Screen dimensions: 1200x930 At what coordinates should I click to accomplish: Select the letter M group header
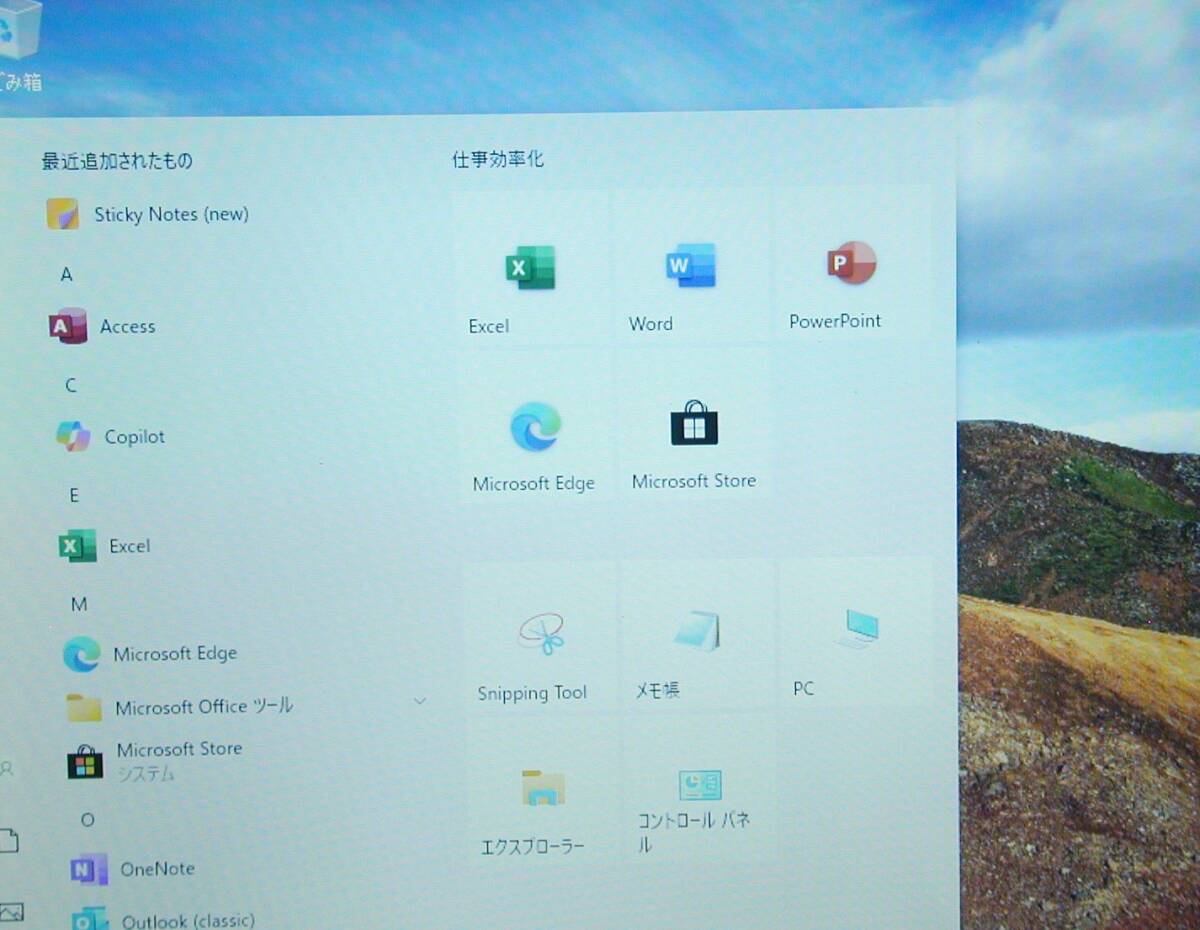(79, 604)
